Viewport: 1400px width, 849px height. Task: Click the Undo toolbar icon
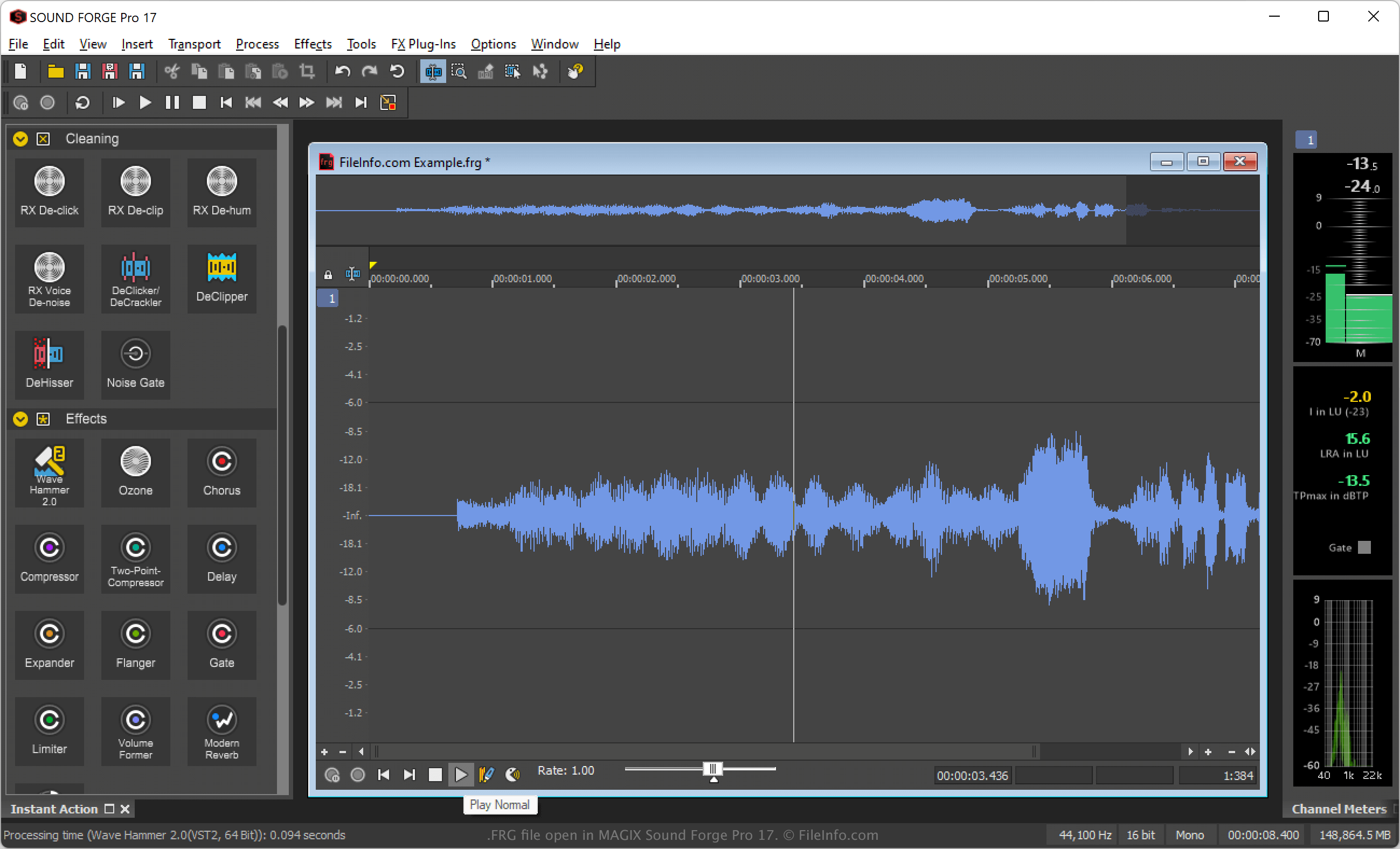coord(343,72)
